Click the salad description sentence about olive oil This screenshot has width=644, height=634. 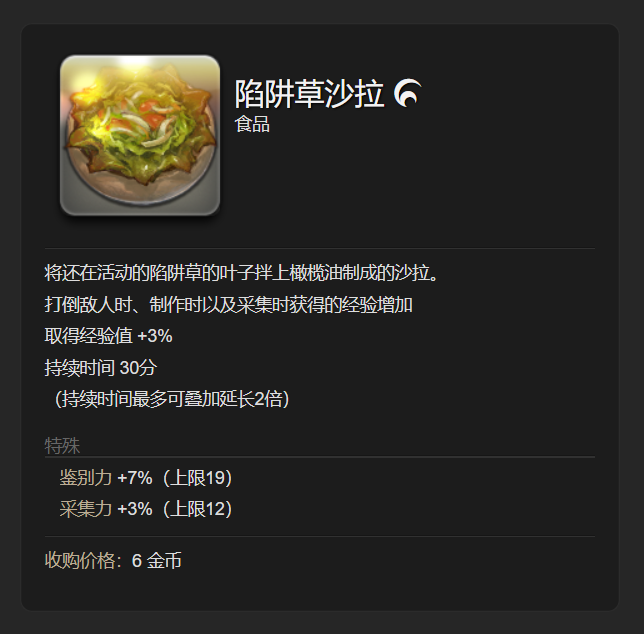[241, 273]
